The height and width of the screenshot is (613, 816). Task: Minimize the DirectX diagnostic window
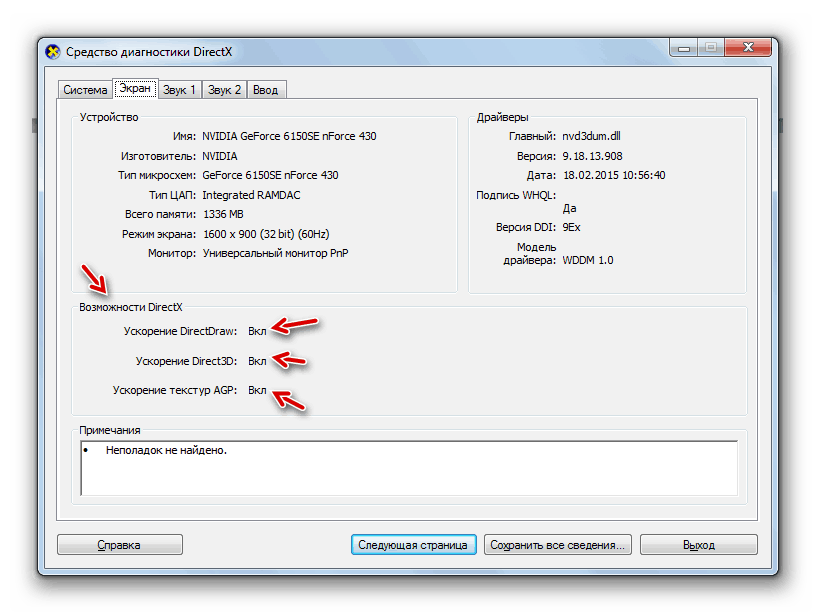(x=683, y=47)
